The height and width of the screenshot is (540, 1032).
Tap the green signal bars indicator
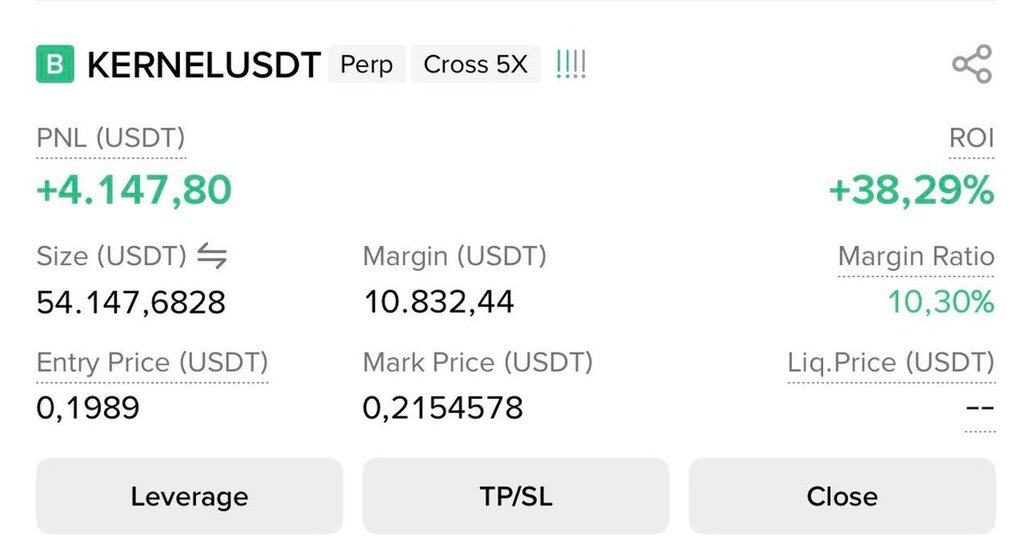[x=570, y=65]
